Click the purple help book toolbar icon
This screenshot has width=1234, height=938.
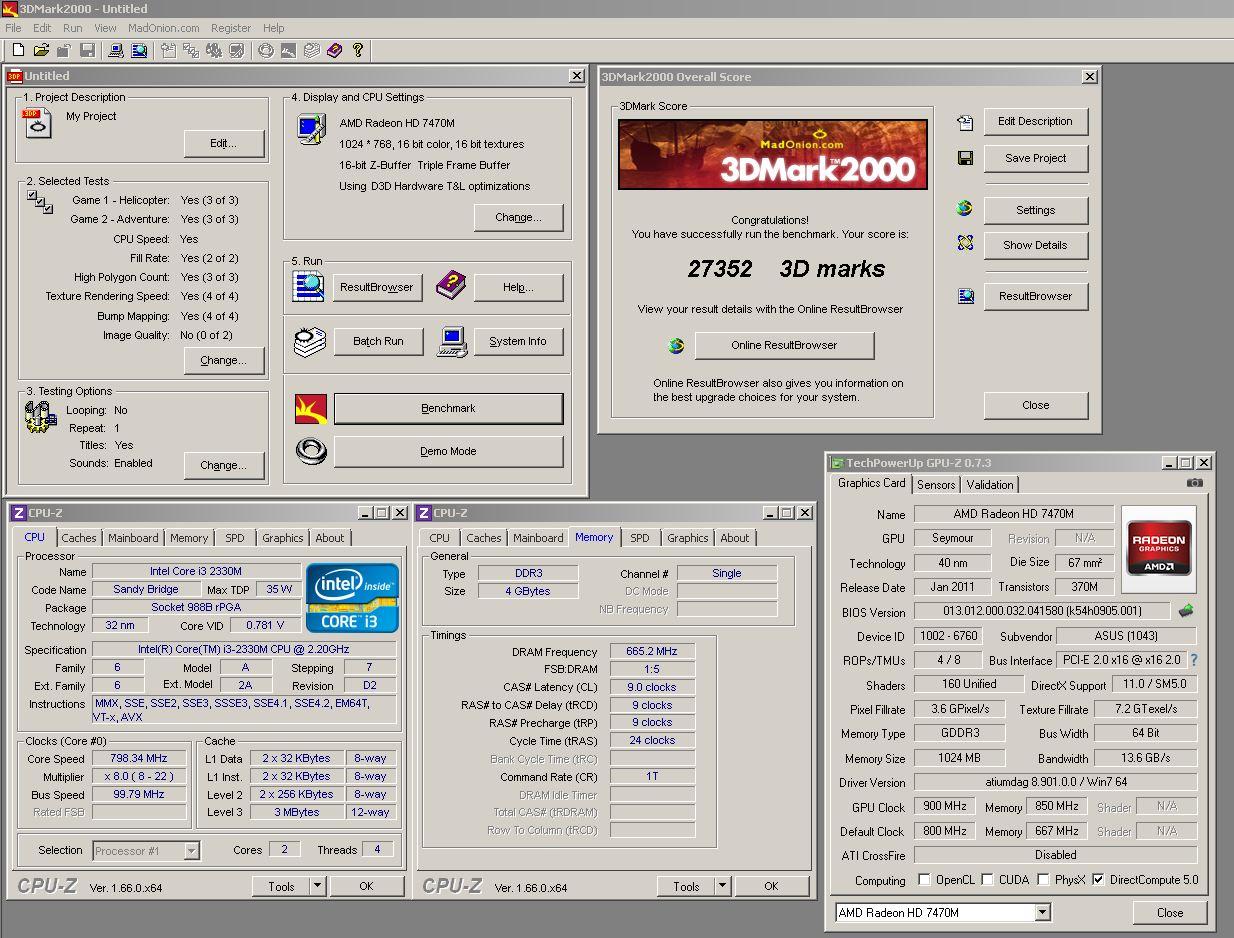(x=334, y=50)
